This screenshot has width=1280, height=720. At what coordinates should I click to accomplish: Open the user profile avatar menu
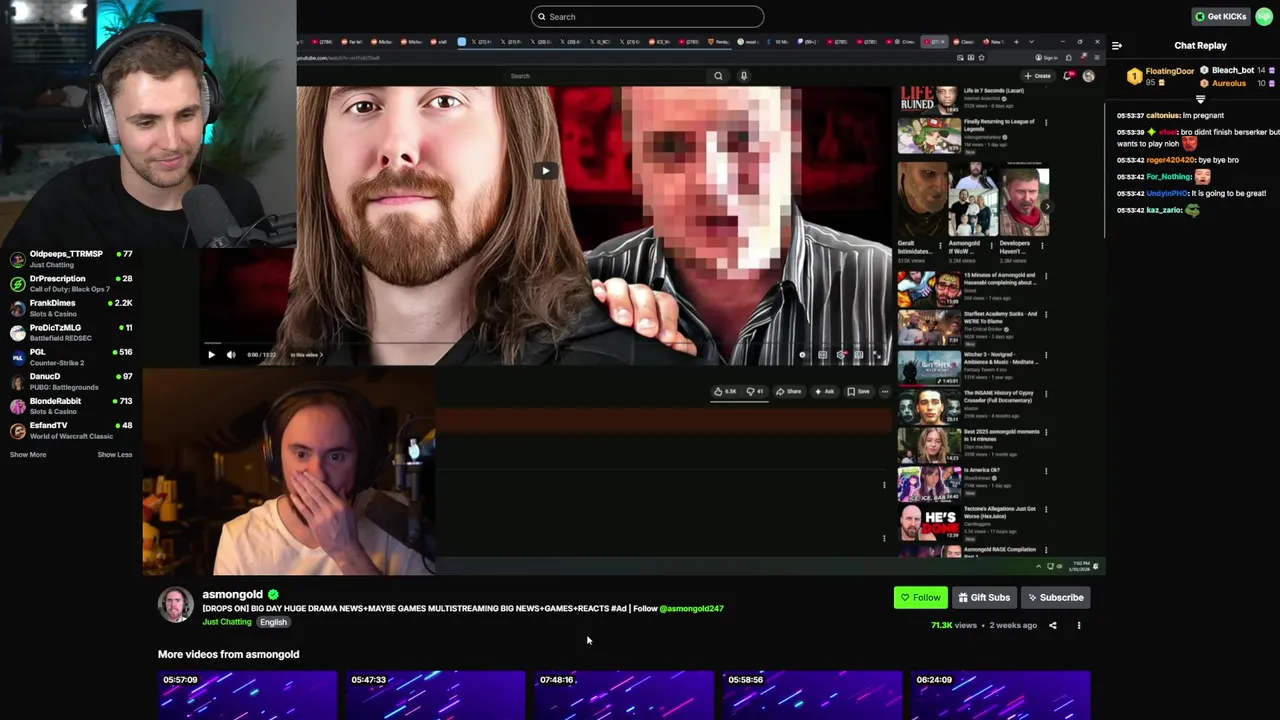pyautogui.click(x=1264, y=16)
